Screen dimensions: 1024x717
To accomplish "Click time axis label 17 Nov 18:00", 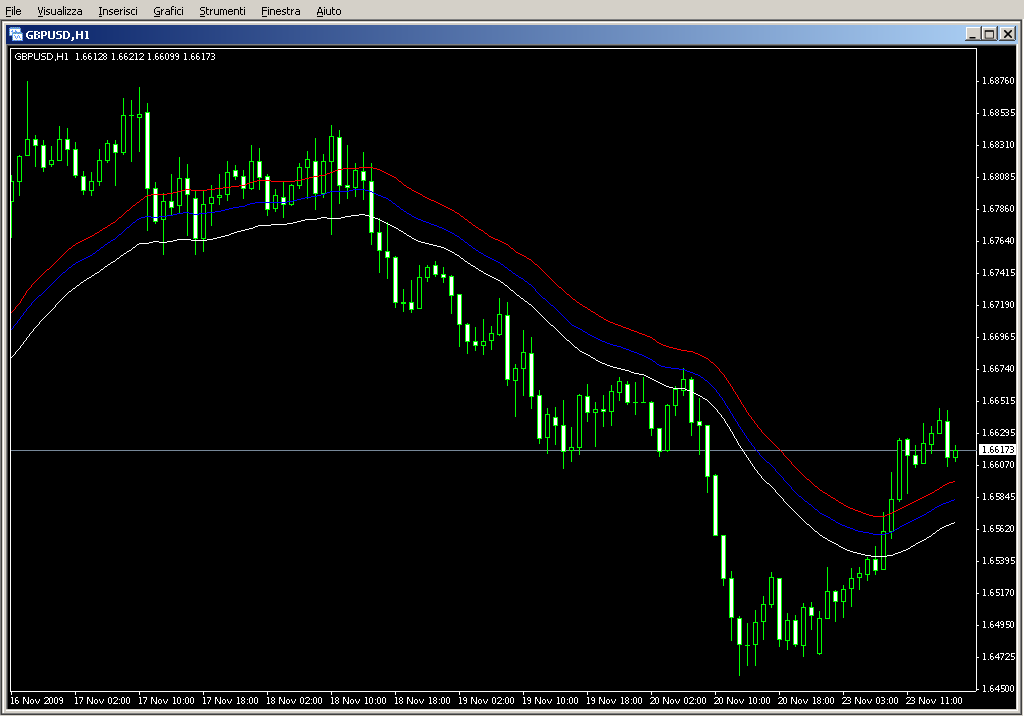I will pos(230,701).
